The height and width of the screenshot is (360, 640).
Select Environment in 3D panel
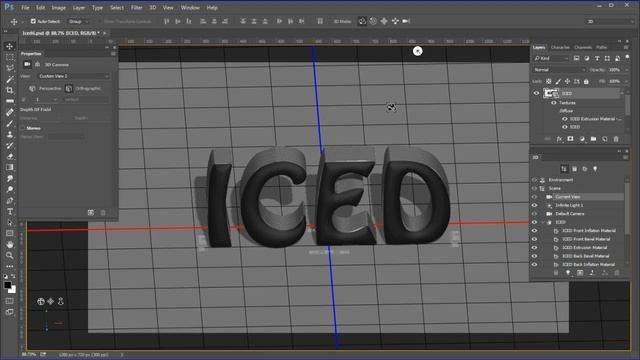point(561,180)
